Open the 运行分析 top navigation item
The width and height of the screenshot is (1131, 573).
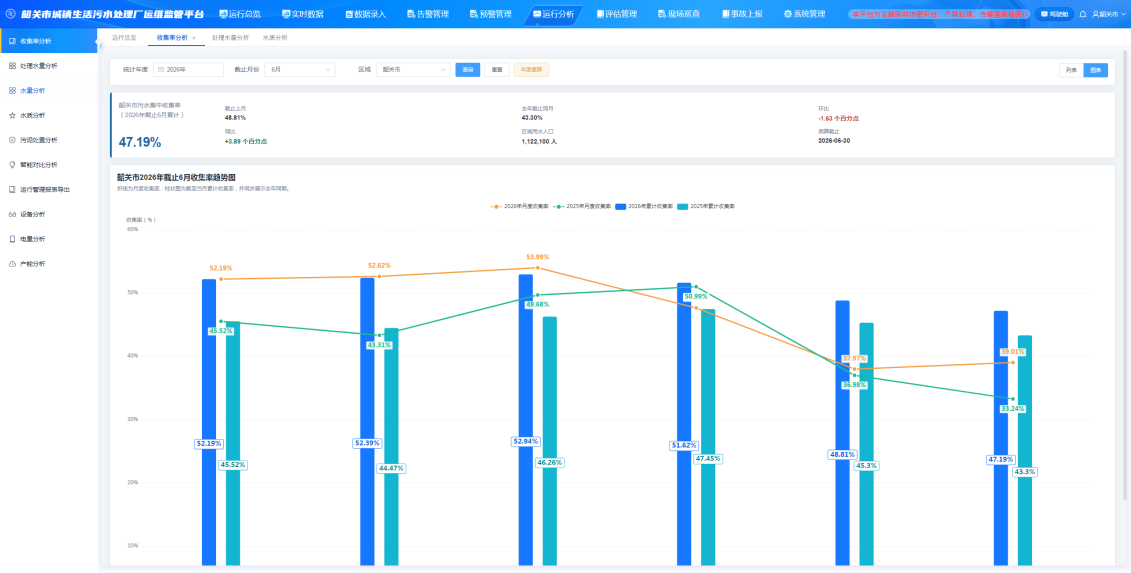coord(553,14)
